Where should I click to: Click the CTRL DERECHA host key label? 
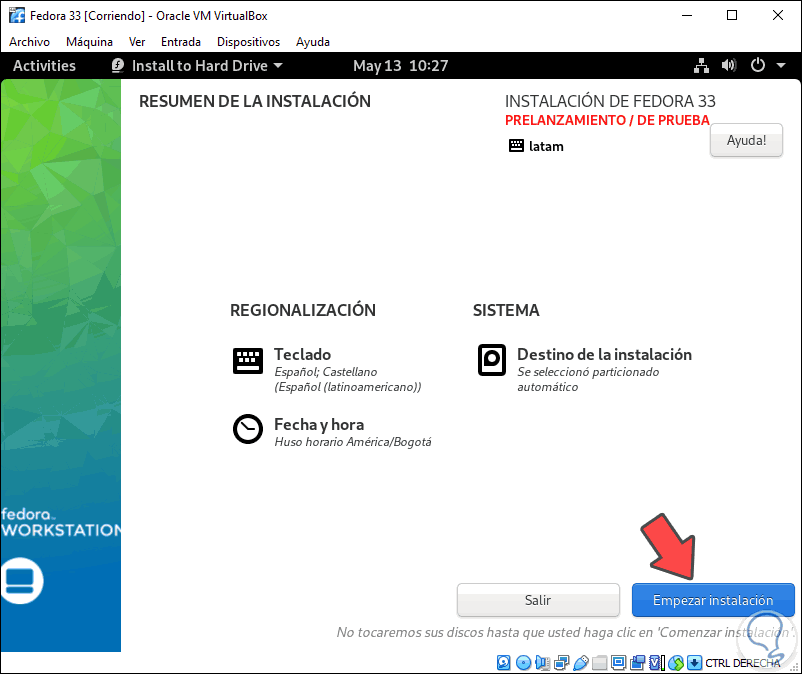click(x=742, y=663)
